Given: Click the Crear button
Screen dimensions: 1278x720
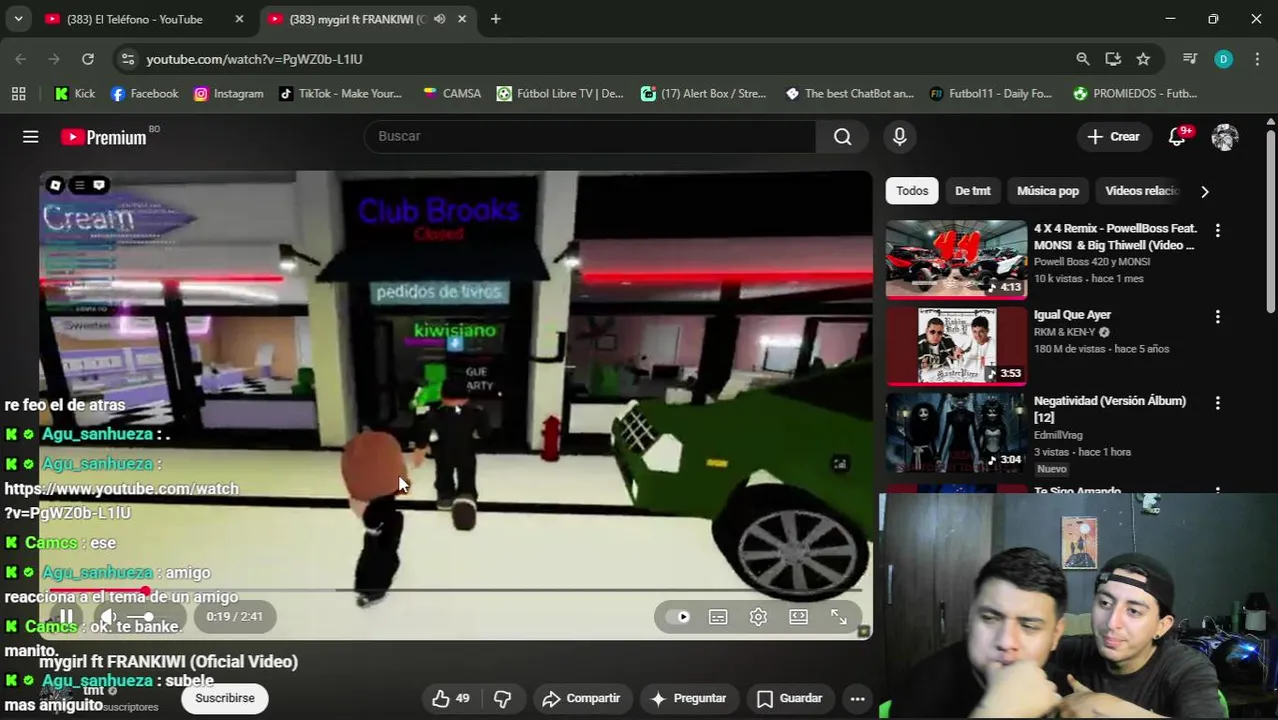Looking at the screenshot, I should click(x=1113, y=137).
